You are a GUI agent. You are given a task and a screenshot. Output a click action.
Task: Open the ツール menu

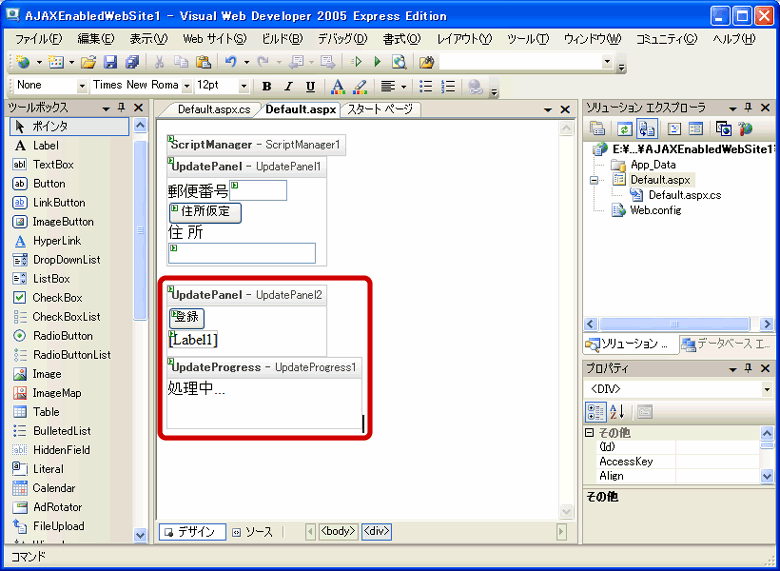point(528,39)
